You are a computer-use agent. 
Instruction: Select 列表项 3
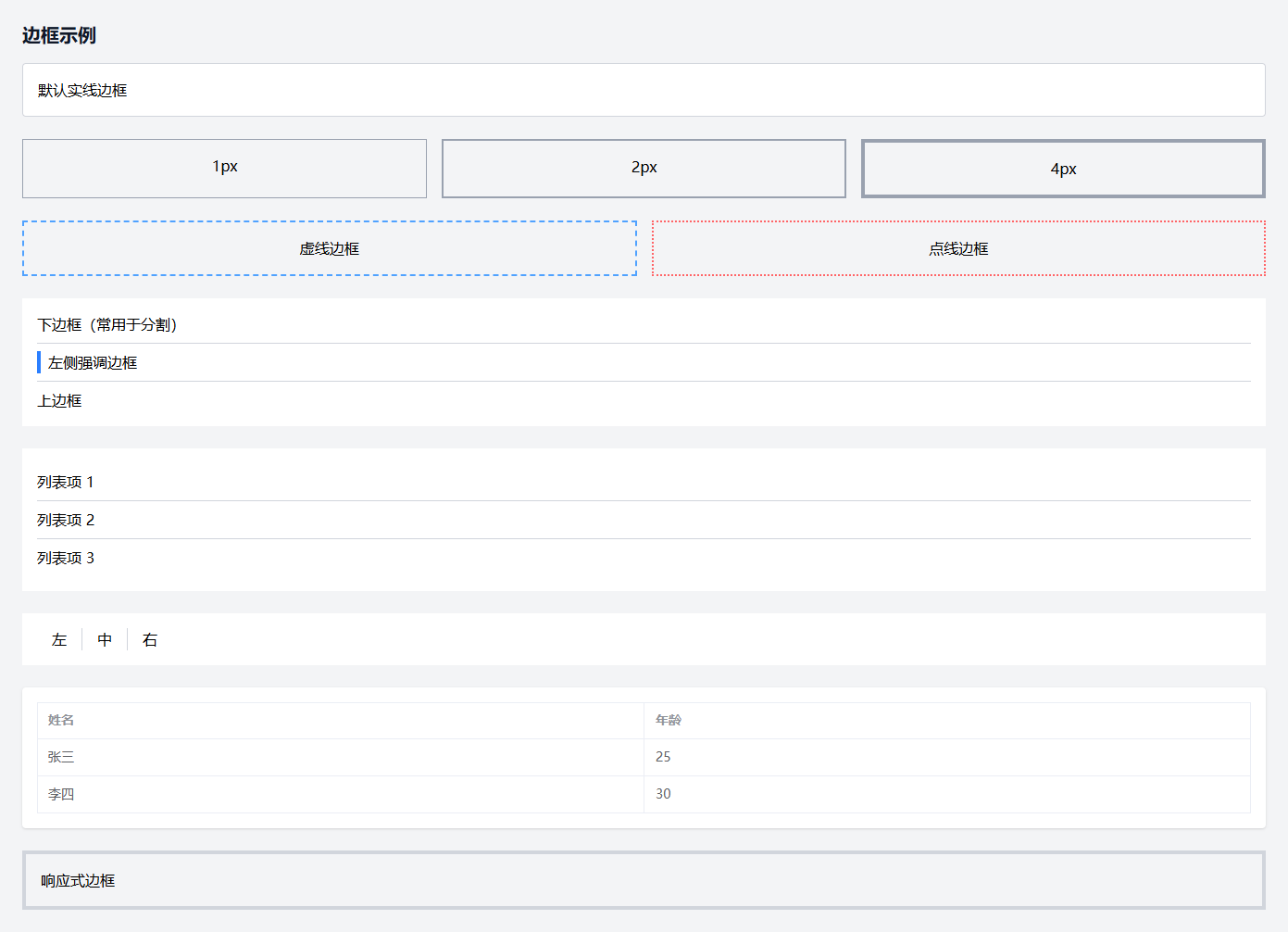[x=644, y=558]
